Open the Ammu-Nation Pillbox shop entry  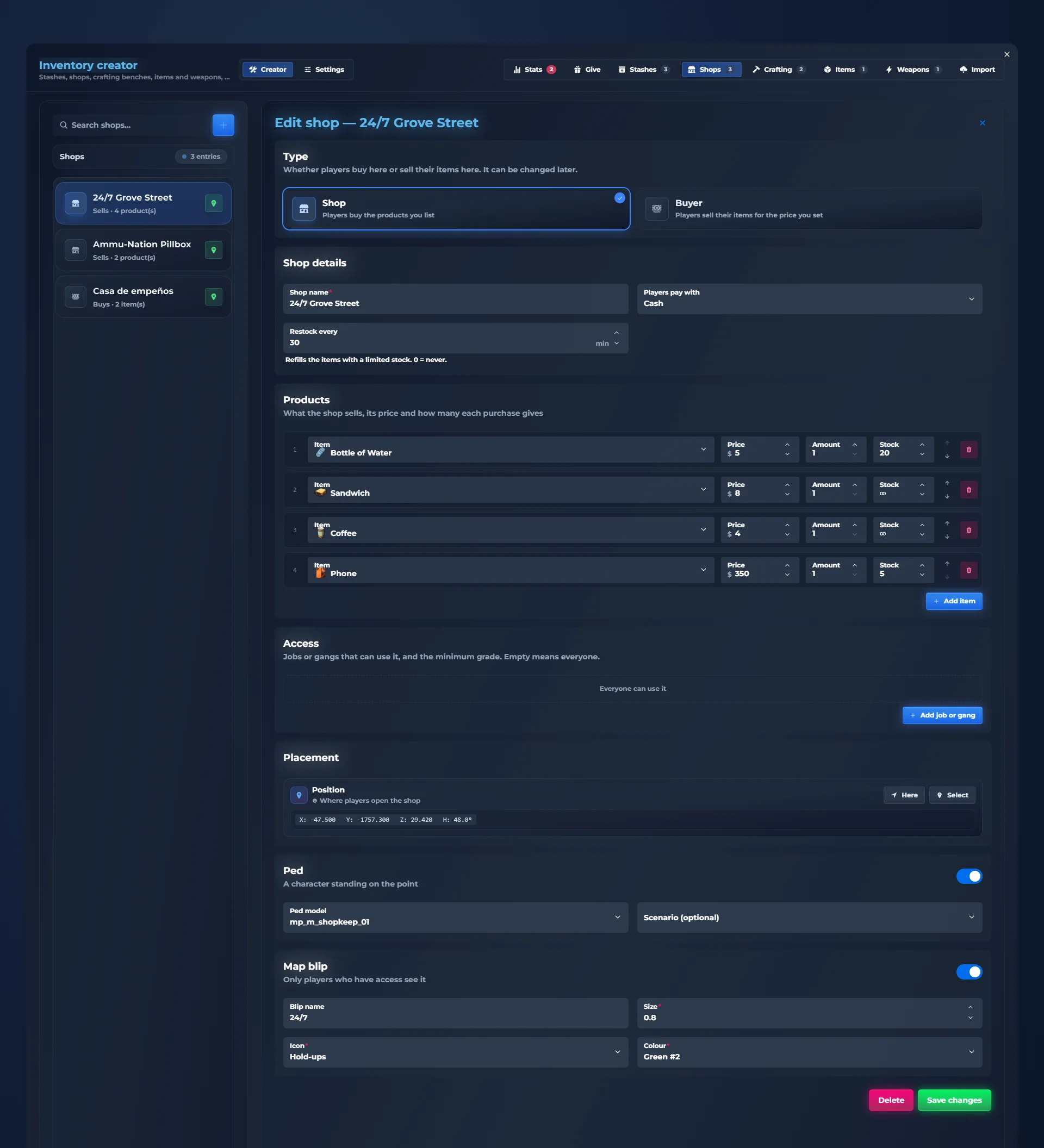(x=144, y=250)
